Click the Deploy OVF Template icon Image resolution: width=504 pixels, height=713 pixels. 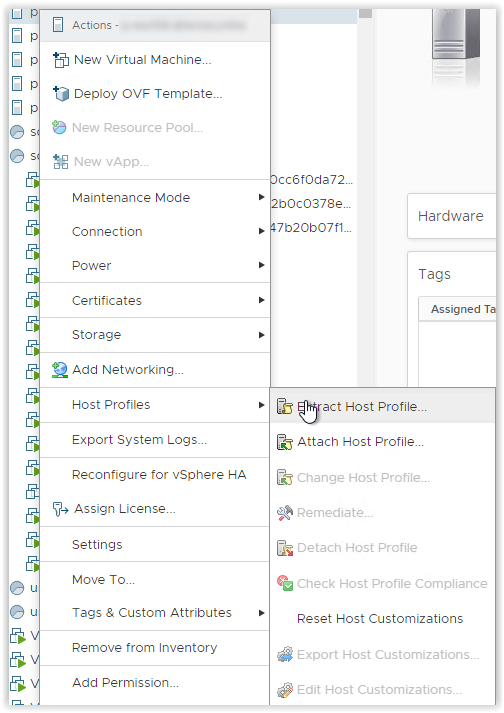(60, 94)
